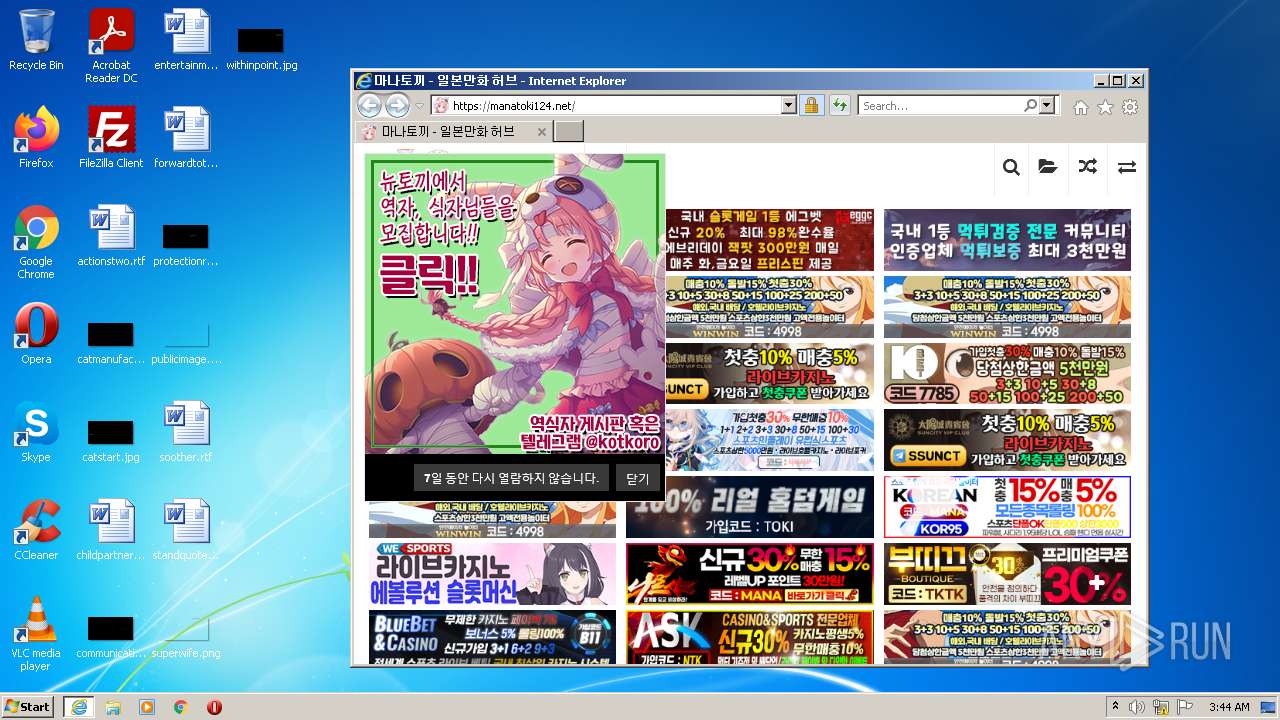Open the 라이브카지노 에볼루션 슬롯머신 banner
Screen dimensions: 1280x720
pyautogui.click(x=492, y=574)
